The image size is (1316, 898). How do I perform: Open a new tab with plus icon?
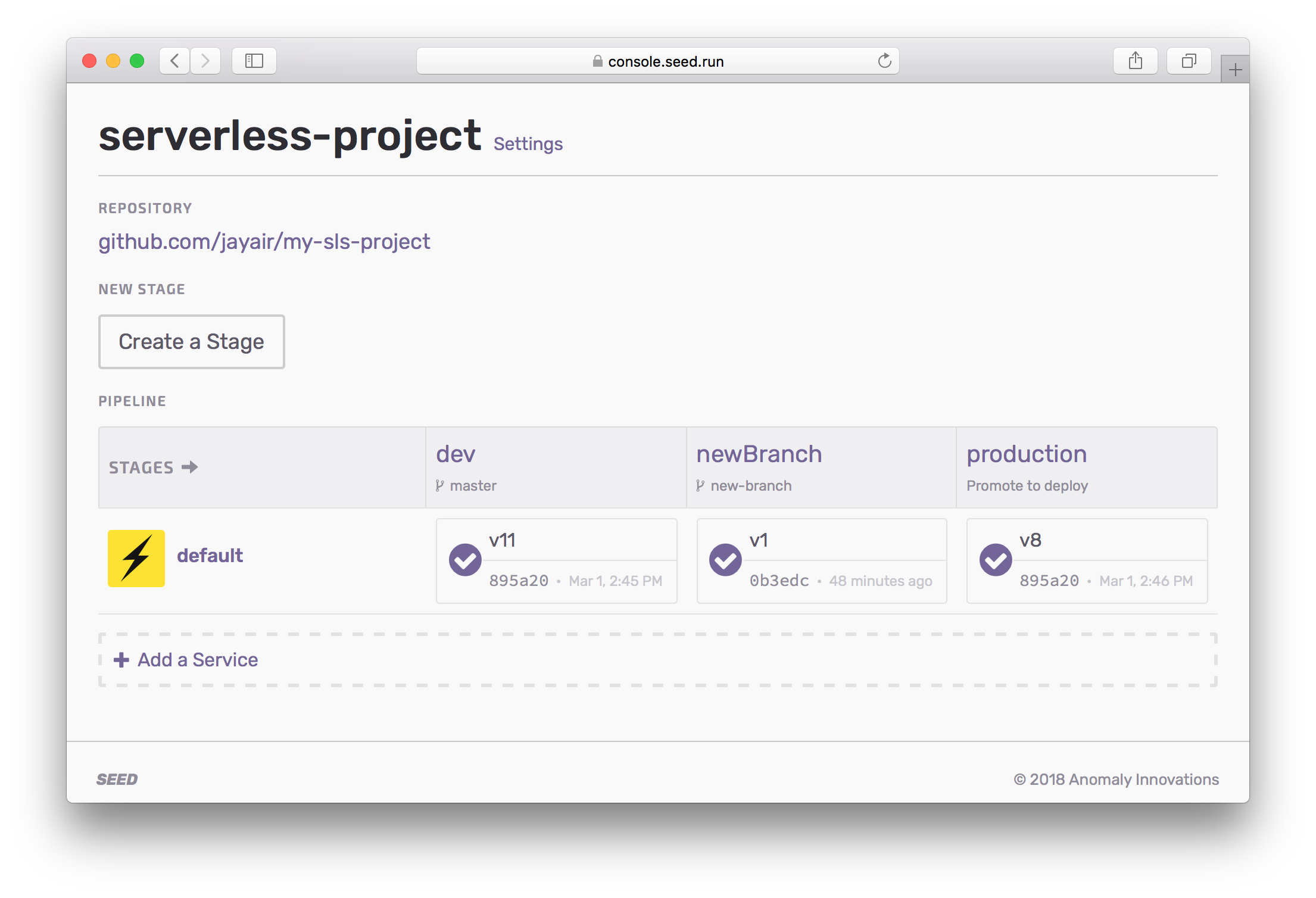[x=1235, y=70]
